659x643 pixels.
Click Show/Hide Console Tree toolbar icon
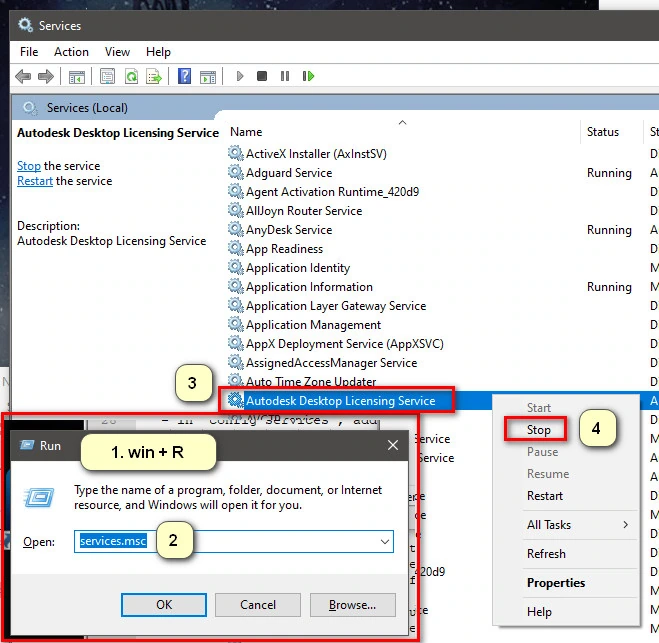pyautogui.click(x=76, y=77)
